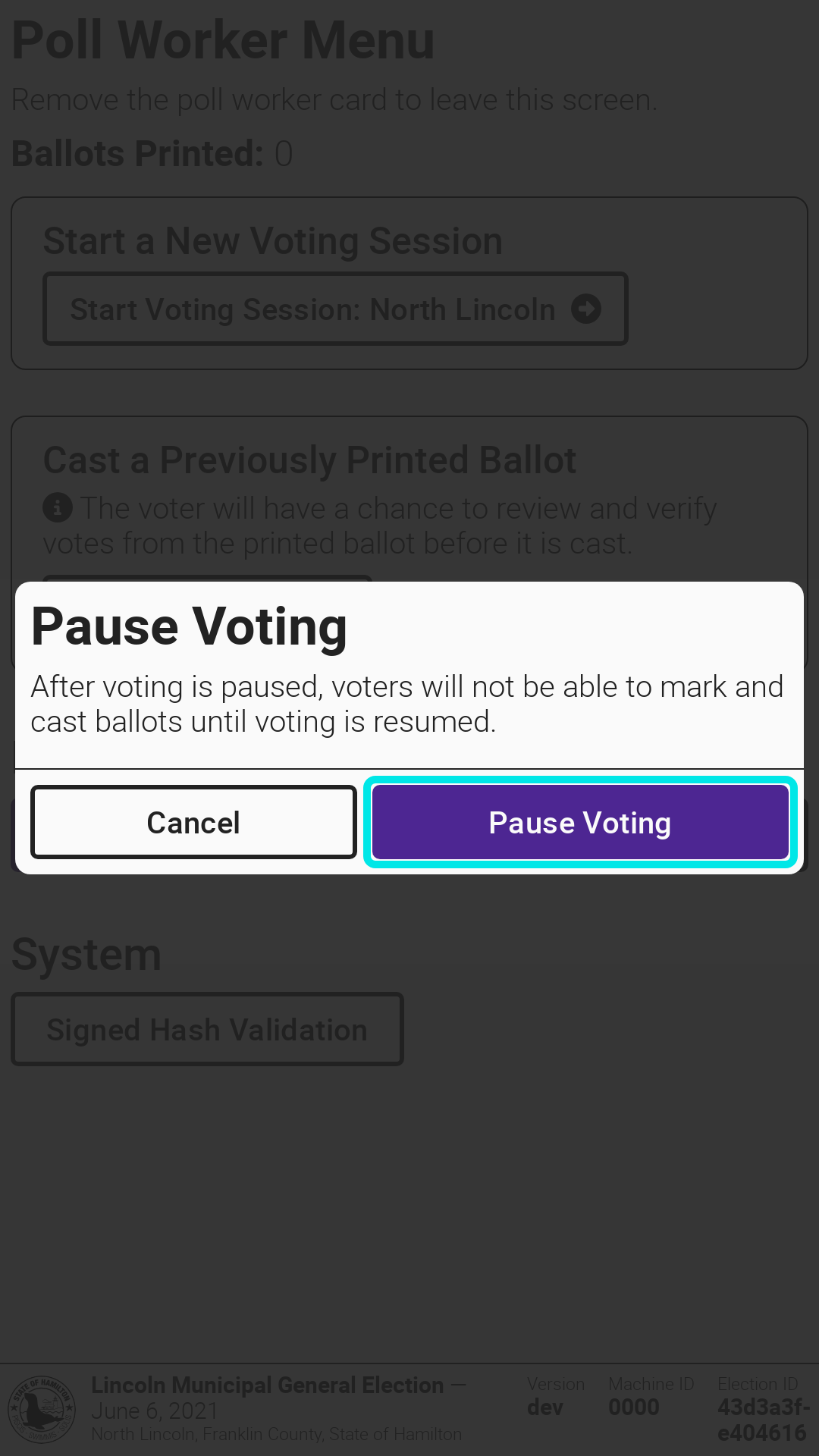Click the Pause Voting dialog title

click(189, 627)
